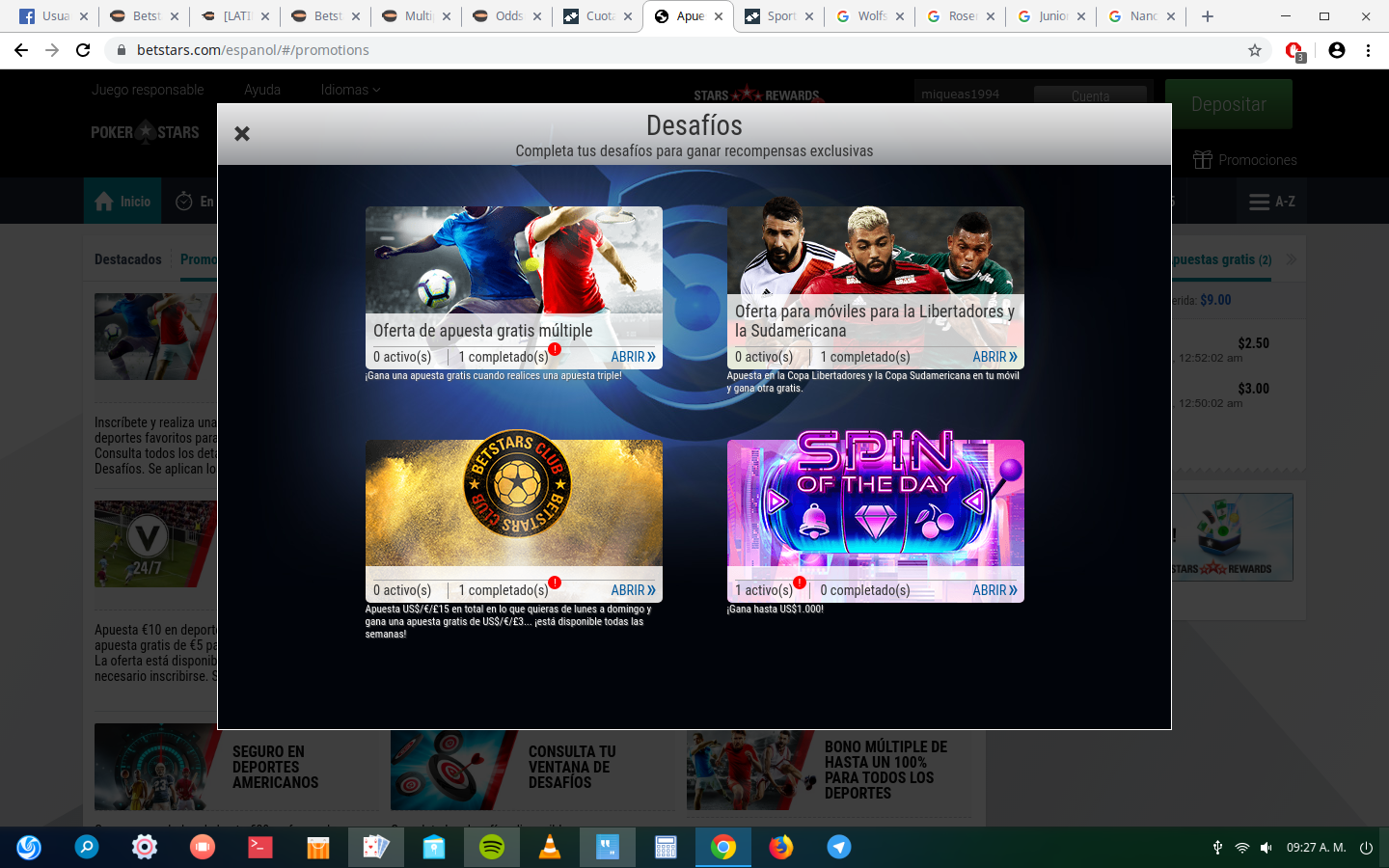Go to Inicio home tab
Image resolution: width=1389 pixels, height=868 pixels.
coord(123,202)
